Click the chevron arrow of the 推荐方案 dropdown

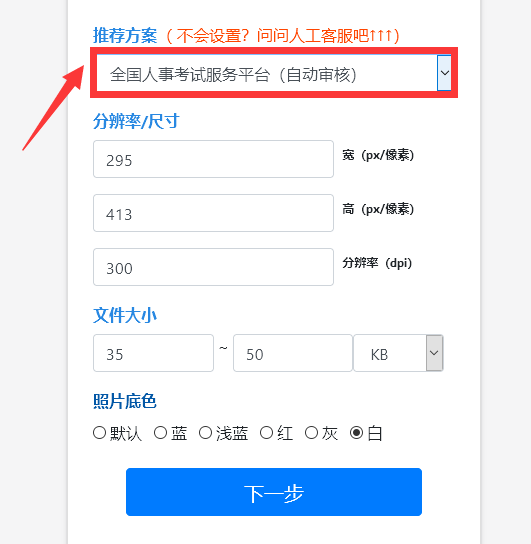tap(444, 73)
